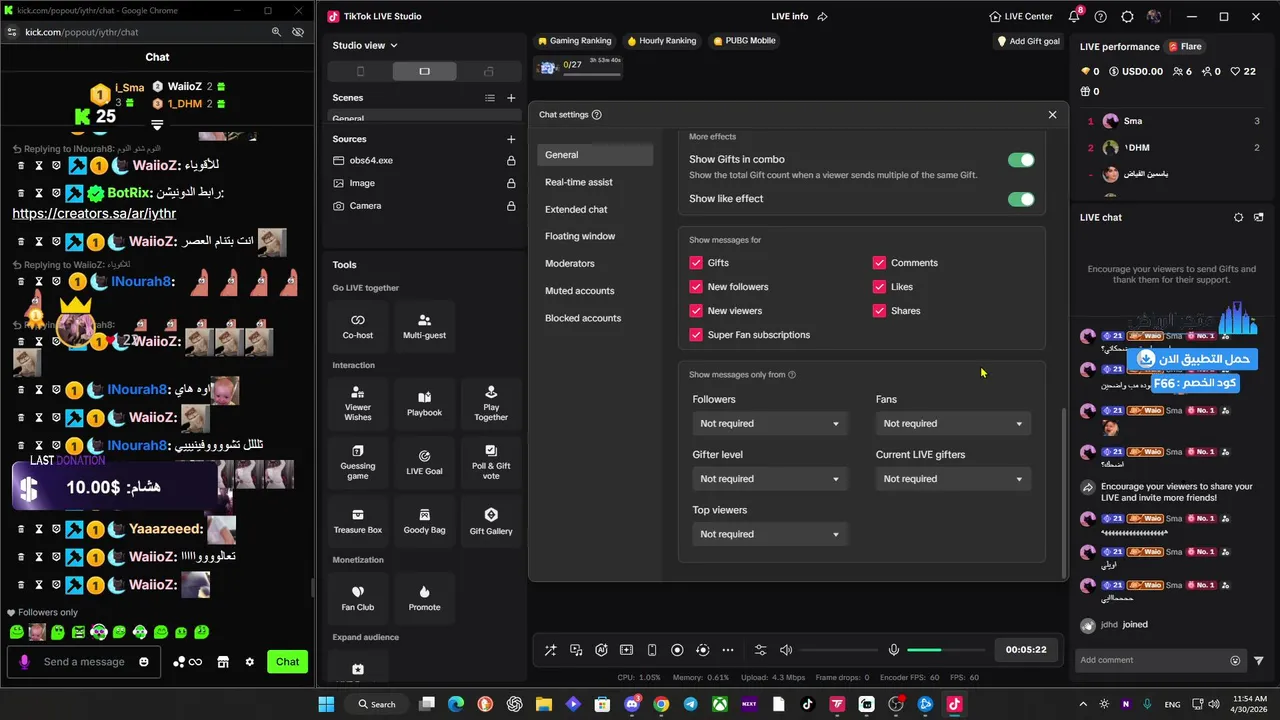Uncheck the Shares checkbox

pos(879,311)
